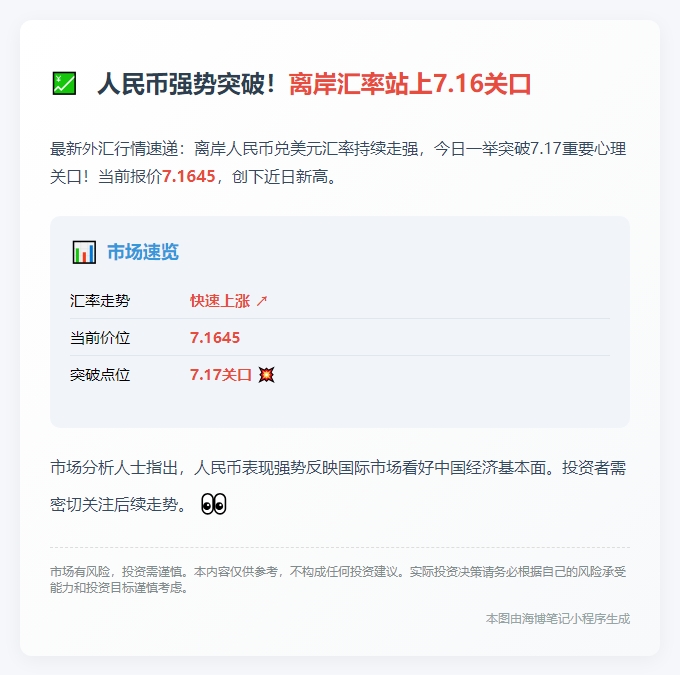Click the 快速上涨 value
The width and height of the screenshot is (680, 675).
[220, 301]
